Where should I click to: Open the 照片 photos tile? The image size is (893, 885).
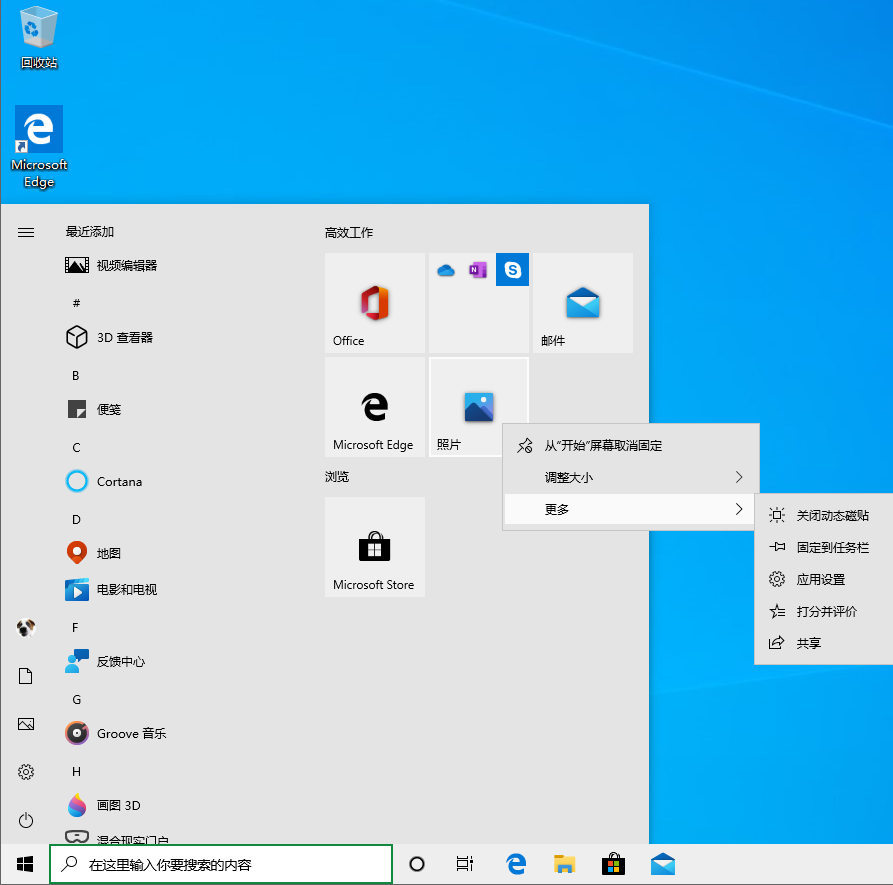point(479,407)
